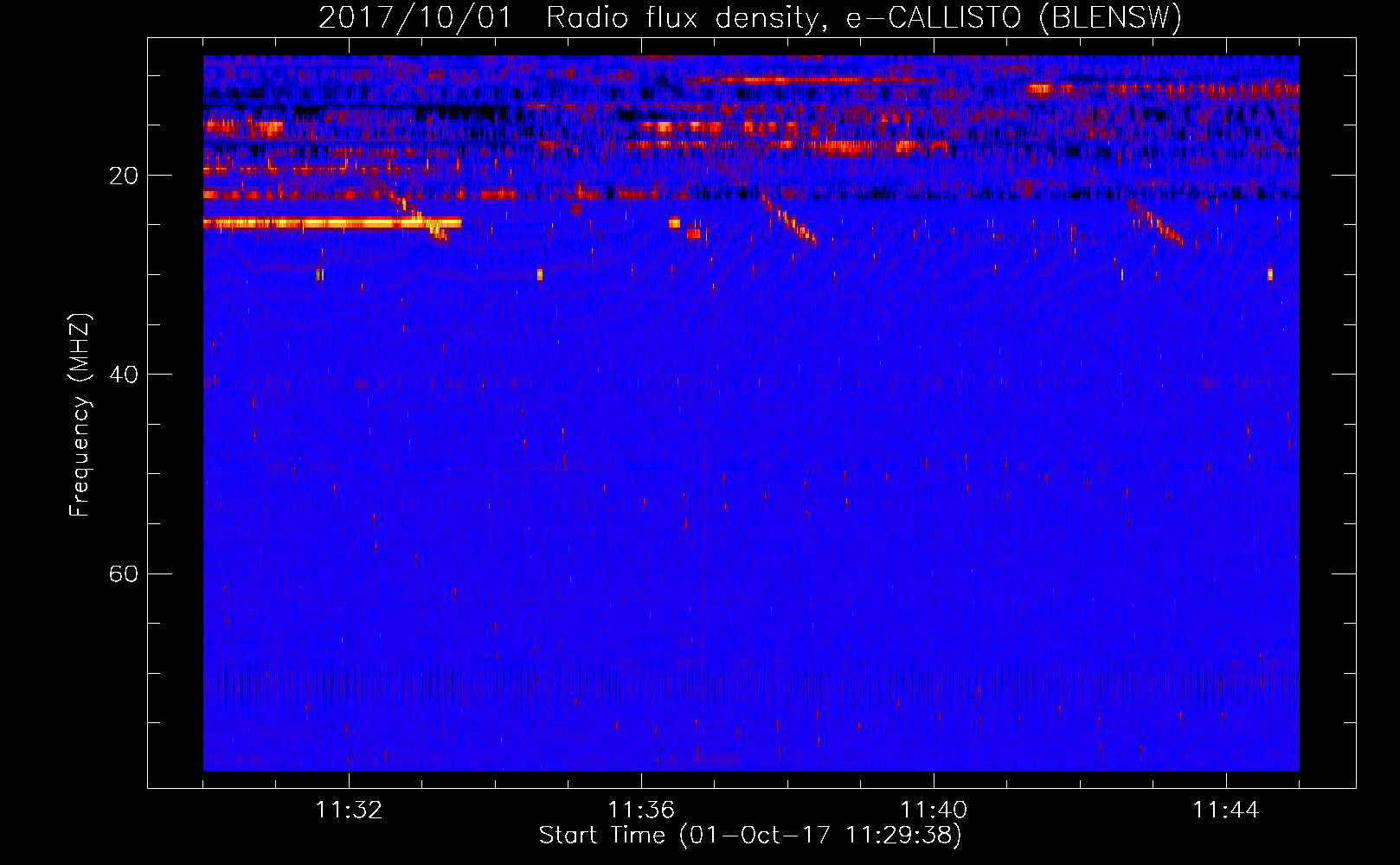
Task: Click the 11:36 time tick label
Action: [641, 811]
